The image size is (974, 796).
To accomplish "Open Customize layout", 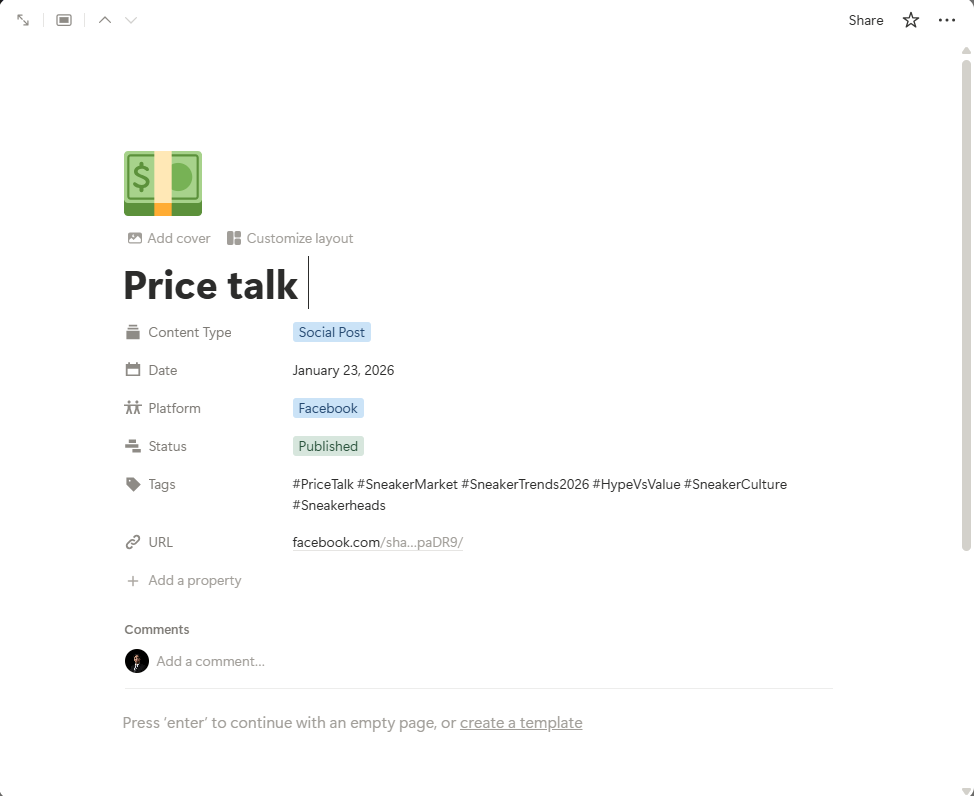I will coord(290,238).
